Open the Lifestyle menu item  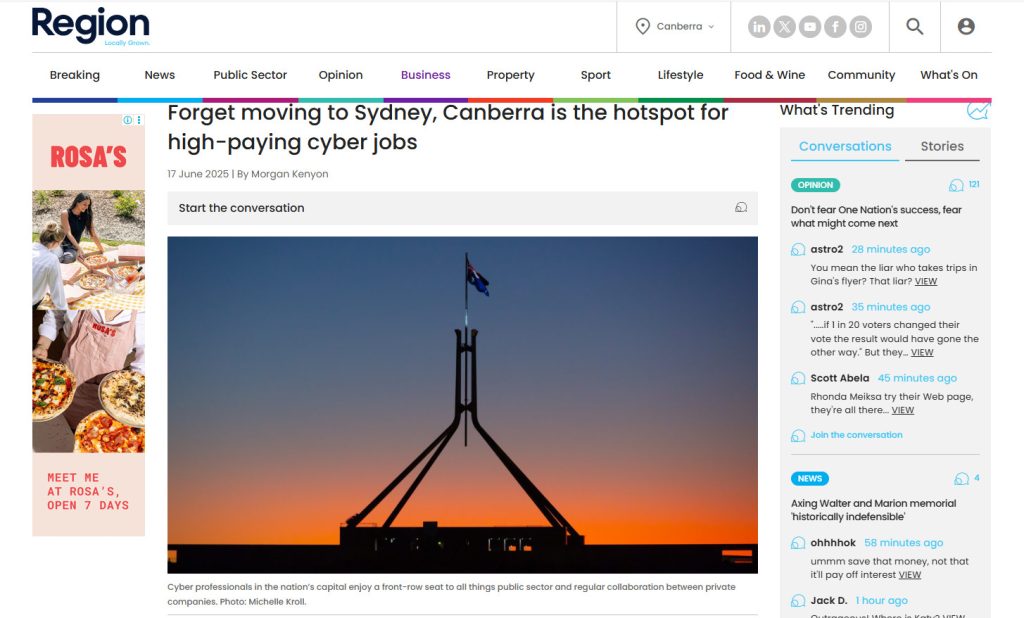click(680, 75)
